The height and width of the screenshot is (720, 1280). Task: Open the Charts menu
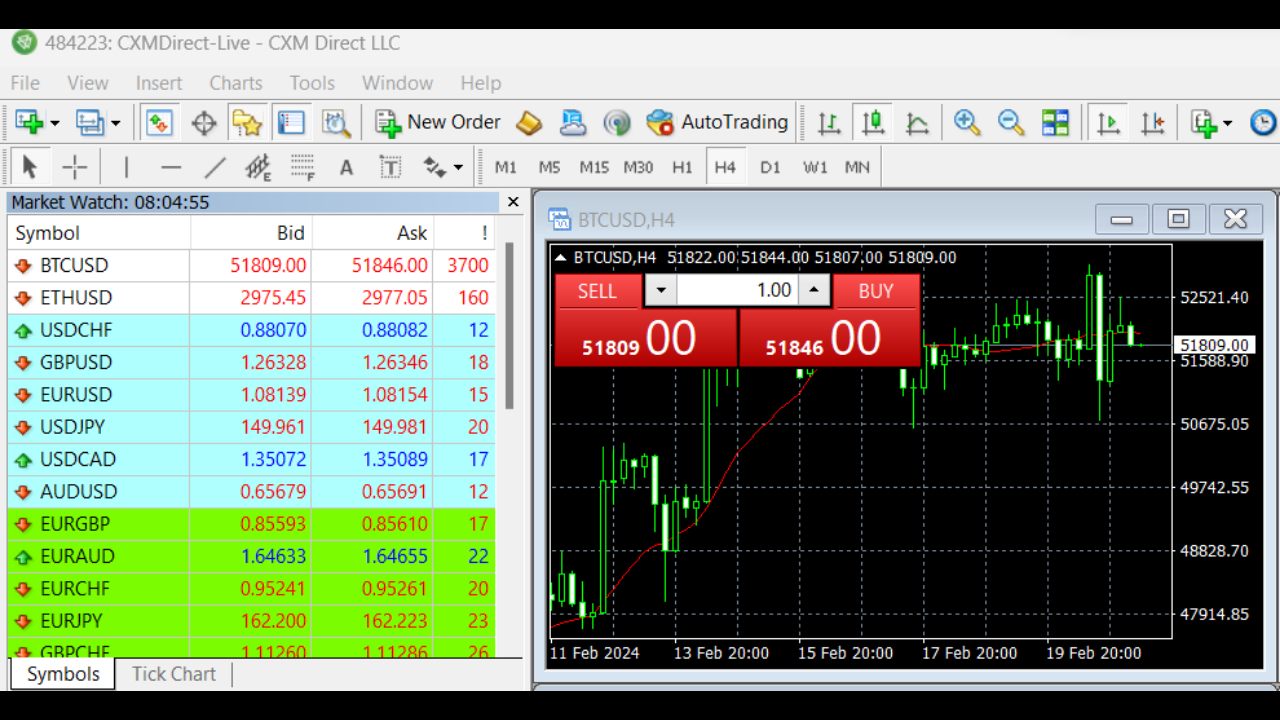(236, 83)
